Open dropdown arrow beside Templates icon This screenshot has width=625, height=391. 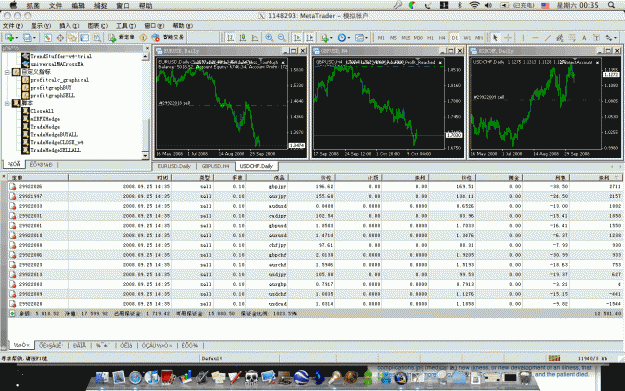(x=367, y=38)
